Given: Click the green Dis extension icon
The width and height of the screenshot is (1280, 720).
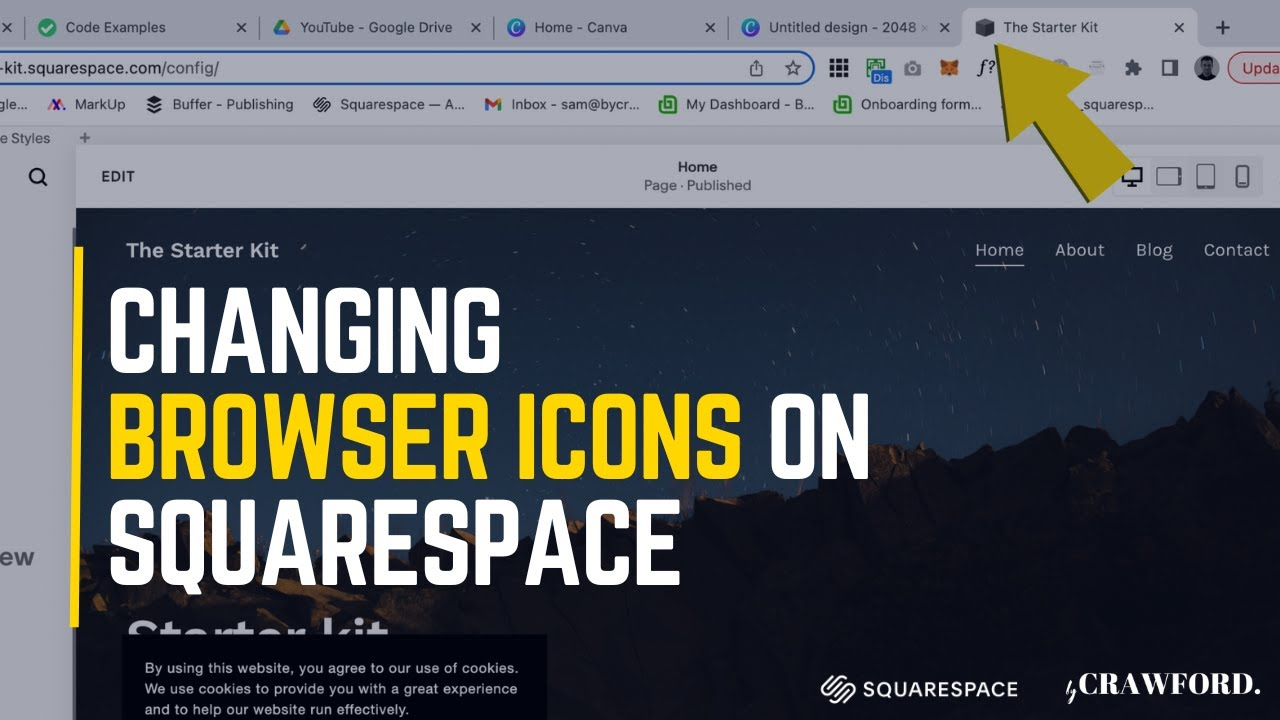Looking at the screenshot, I should point(877,69).
